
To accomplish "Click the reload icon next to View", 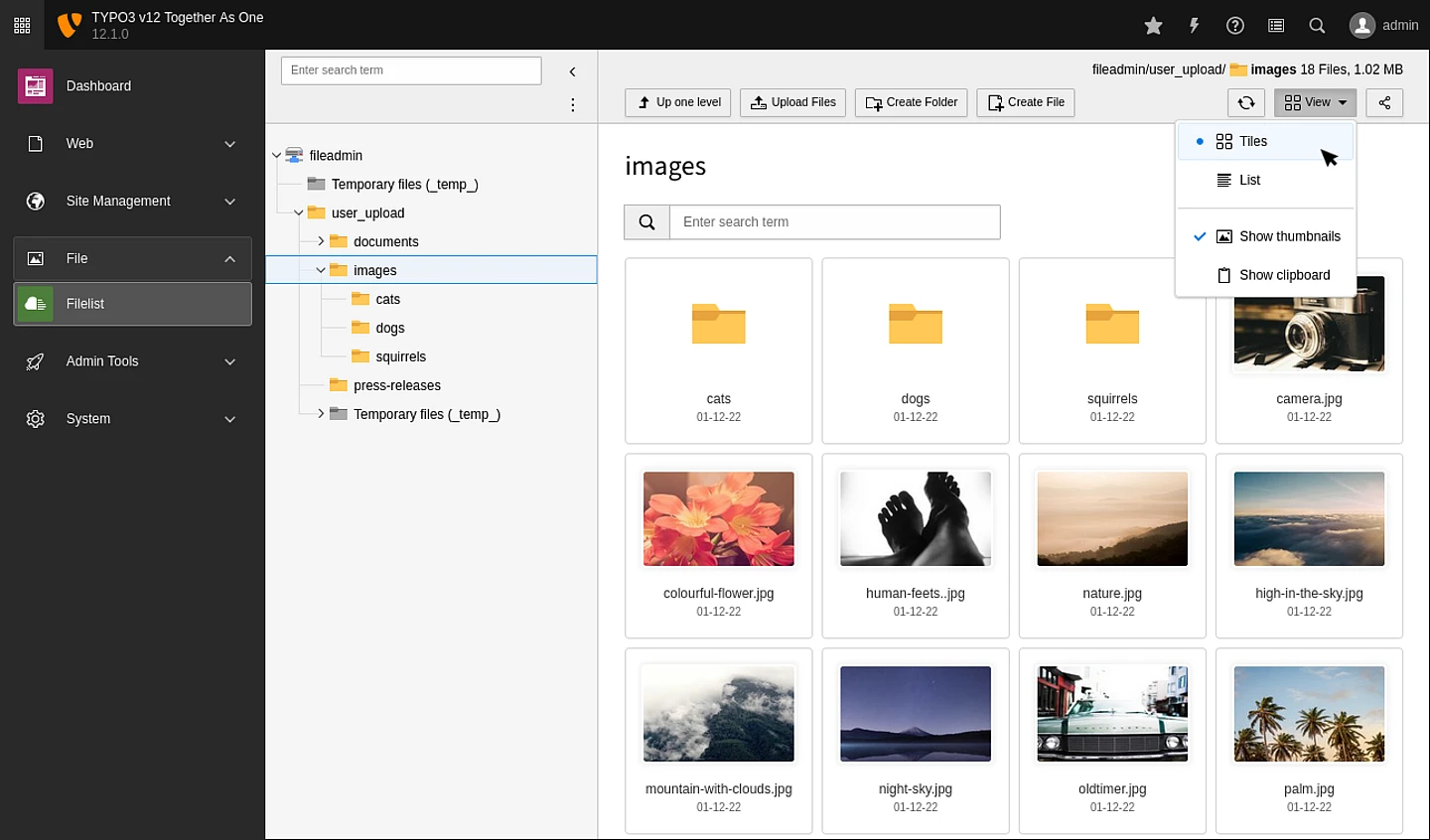I will (1246, 102).
